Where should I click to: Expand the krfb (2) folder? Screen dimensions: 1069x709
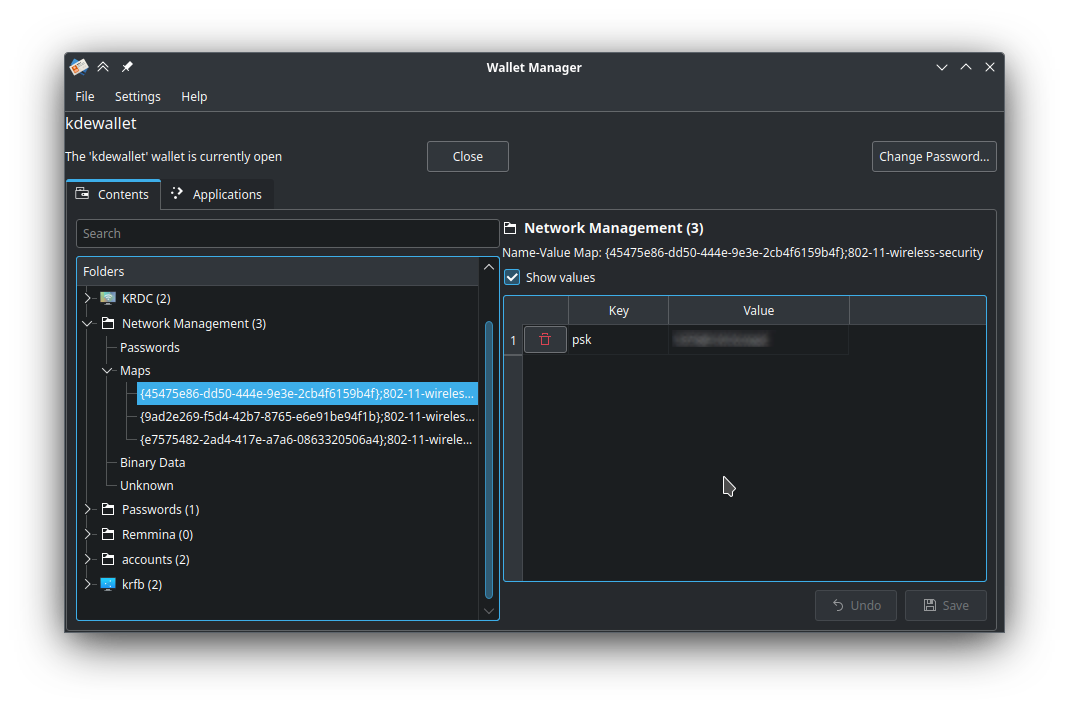pos(87,584)
